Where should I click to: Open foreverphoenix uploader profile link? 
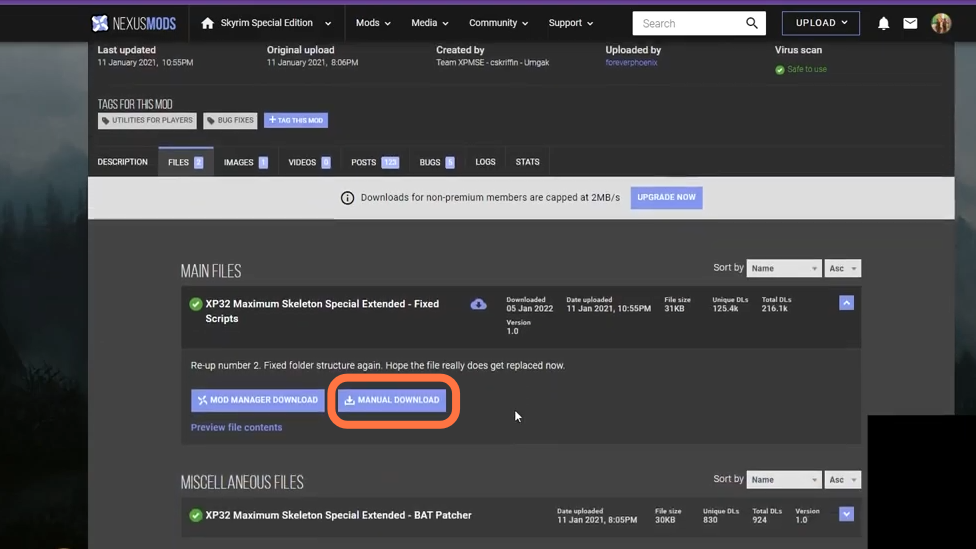(631, 62)
